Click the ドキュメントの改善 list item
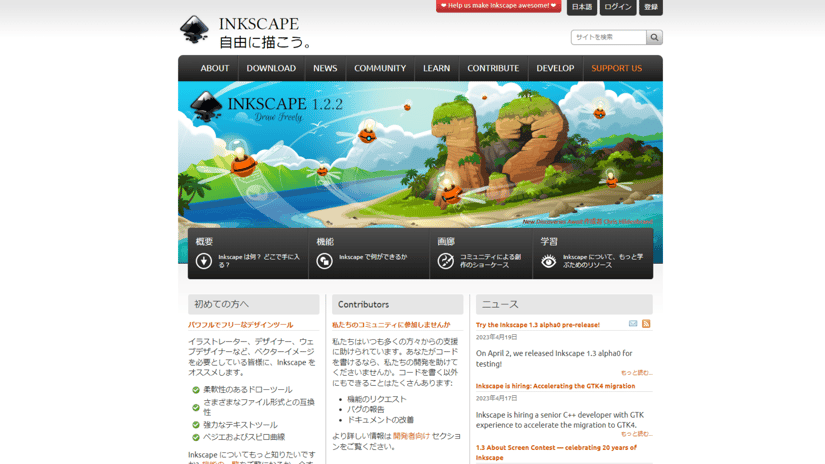 (380, 420)
